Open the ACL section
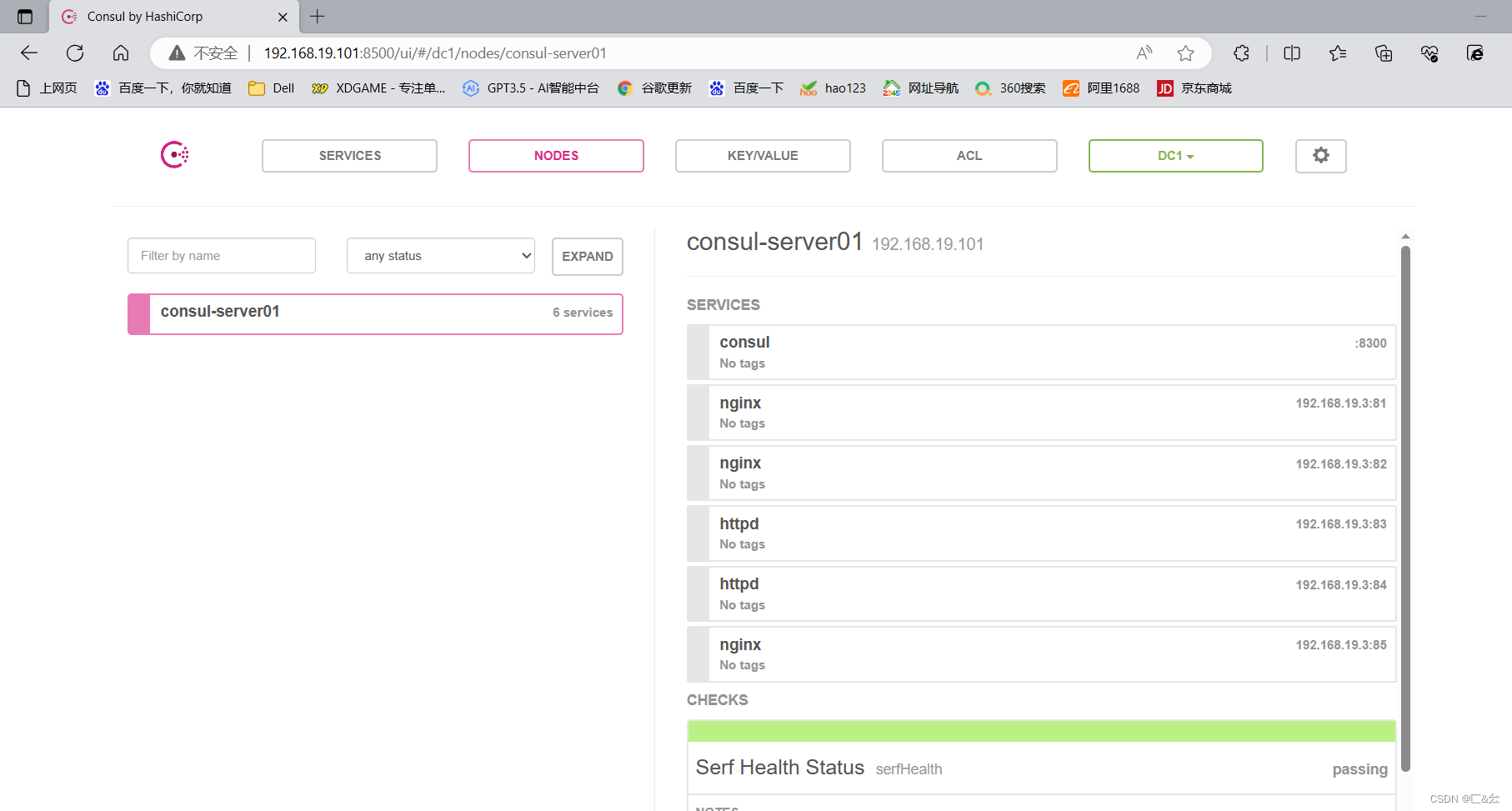The image size is (1512, 811). click(x=969, y=156)
